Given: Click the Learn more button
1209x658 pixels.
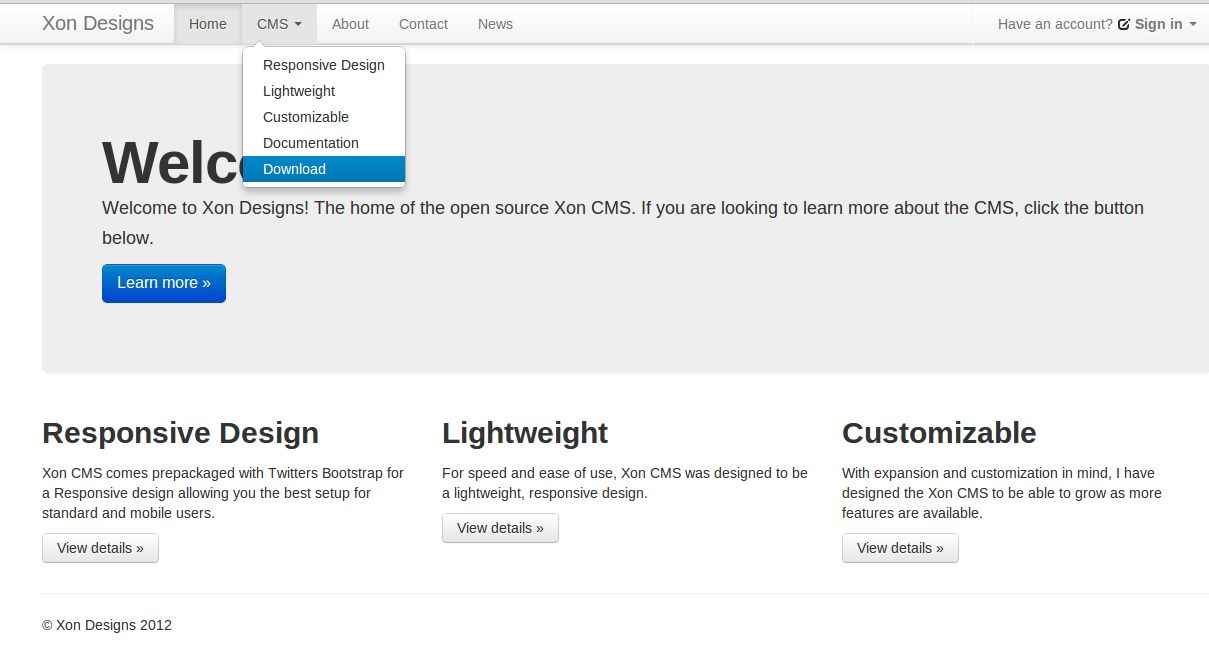Looking at the screenshot, I should coord(163,283).
